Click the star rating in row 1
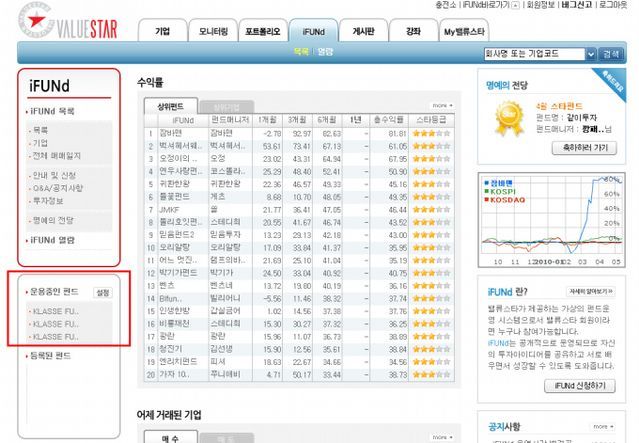639x443 pixels. (x=431, y=133)
